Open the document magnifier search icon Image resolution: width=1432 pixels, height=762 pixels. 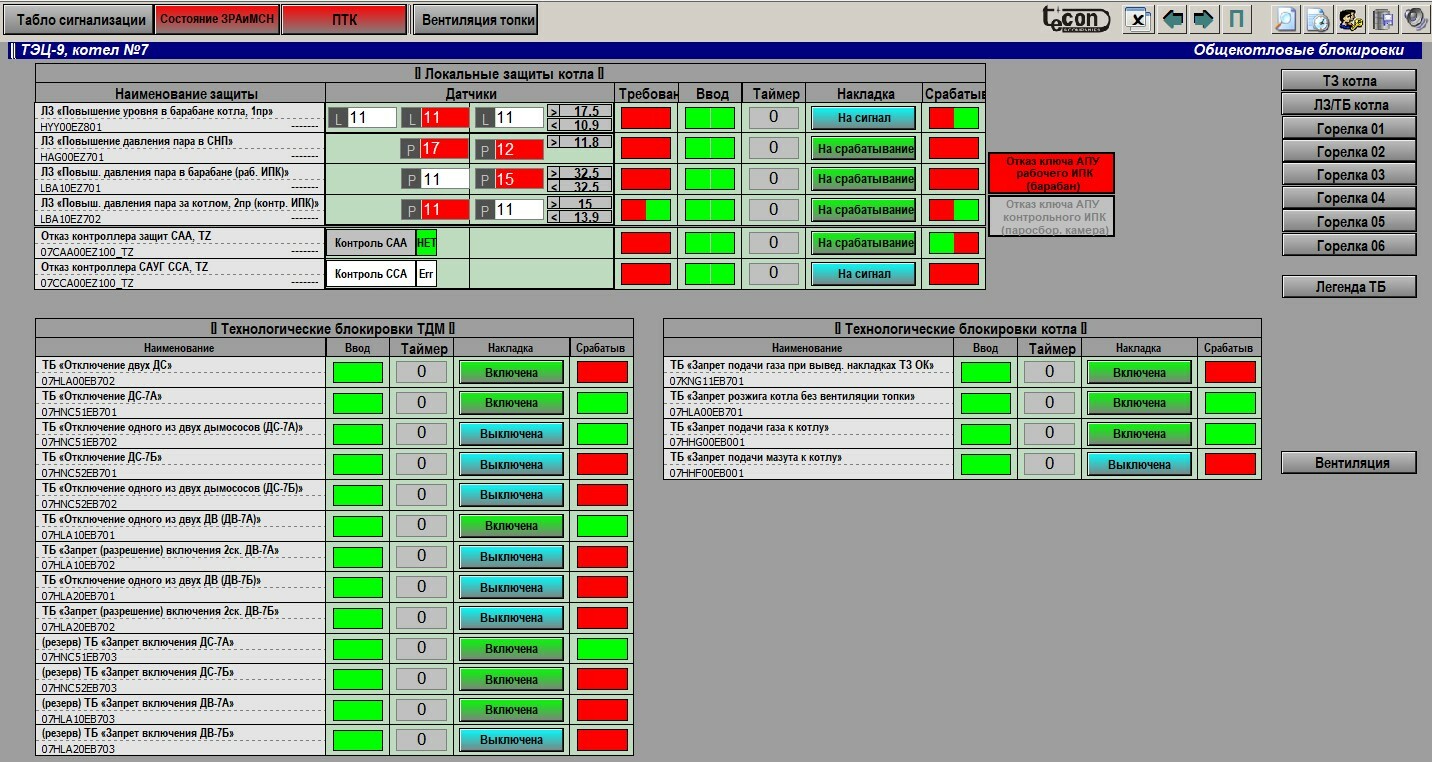click(1285, 19)
